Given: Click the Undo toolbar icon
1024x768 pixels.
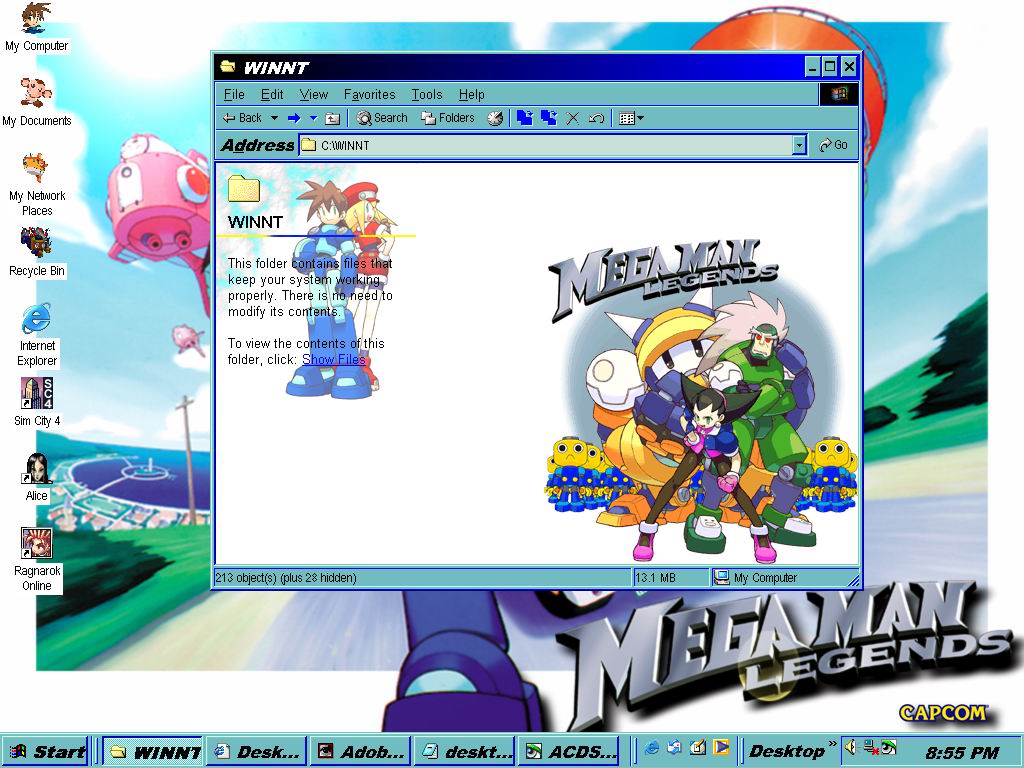Looking at the screenshot, I should point(596,118).
